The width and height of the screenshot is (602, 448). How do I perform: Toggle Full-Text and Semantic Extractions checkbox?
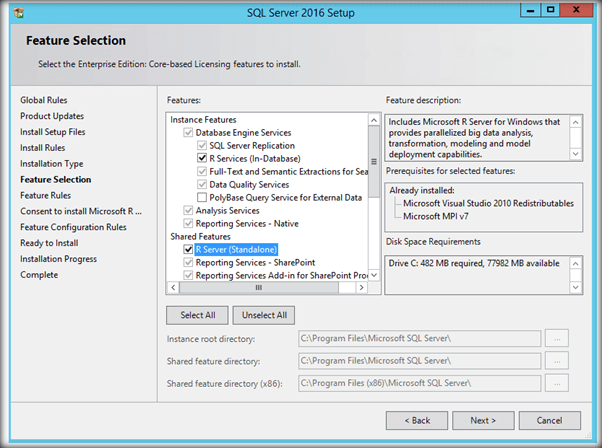coord(202,172)
